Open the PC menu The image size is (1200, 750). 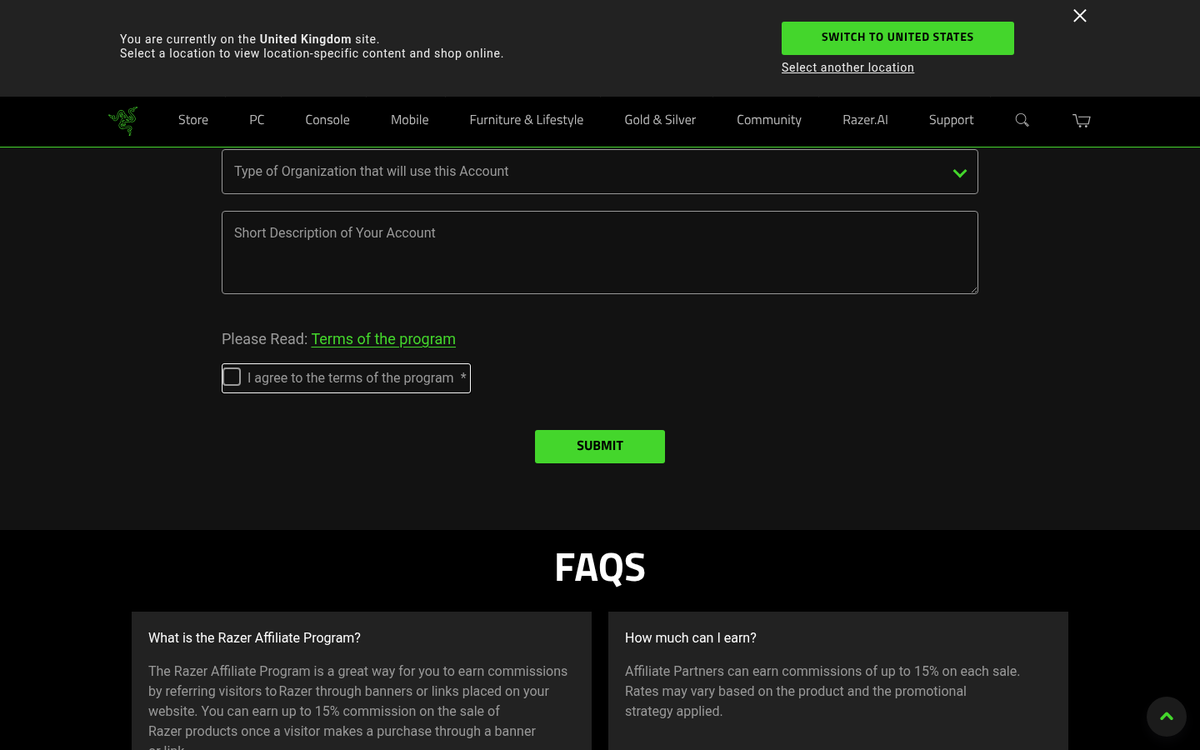257,120
